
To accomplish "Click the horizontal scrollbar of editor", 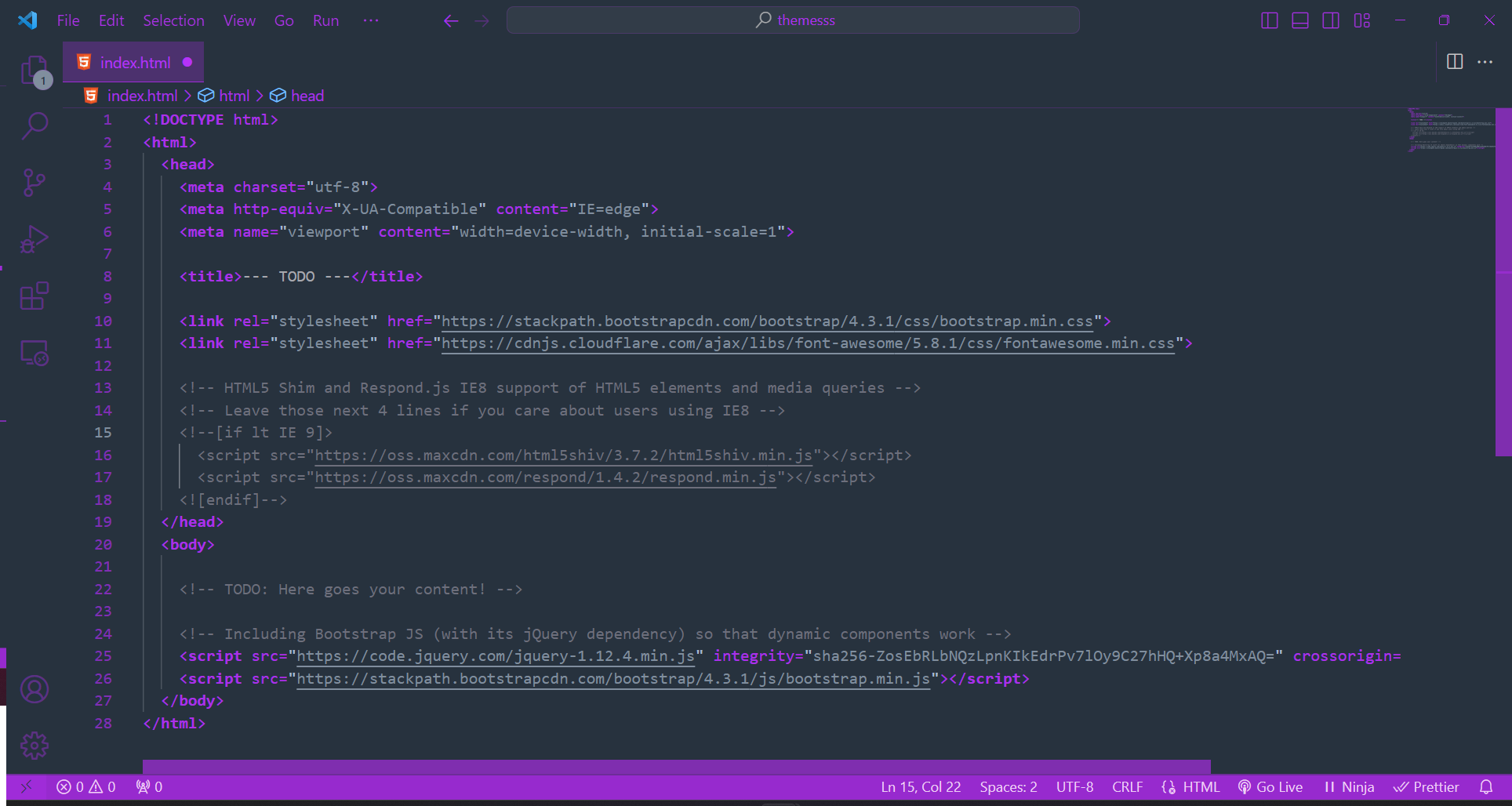I will click(x=677, y=767).
